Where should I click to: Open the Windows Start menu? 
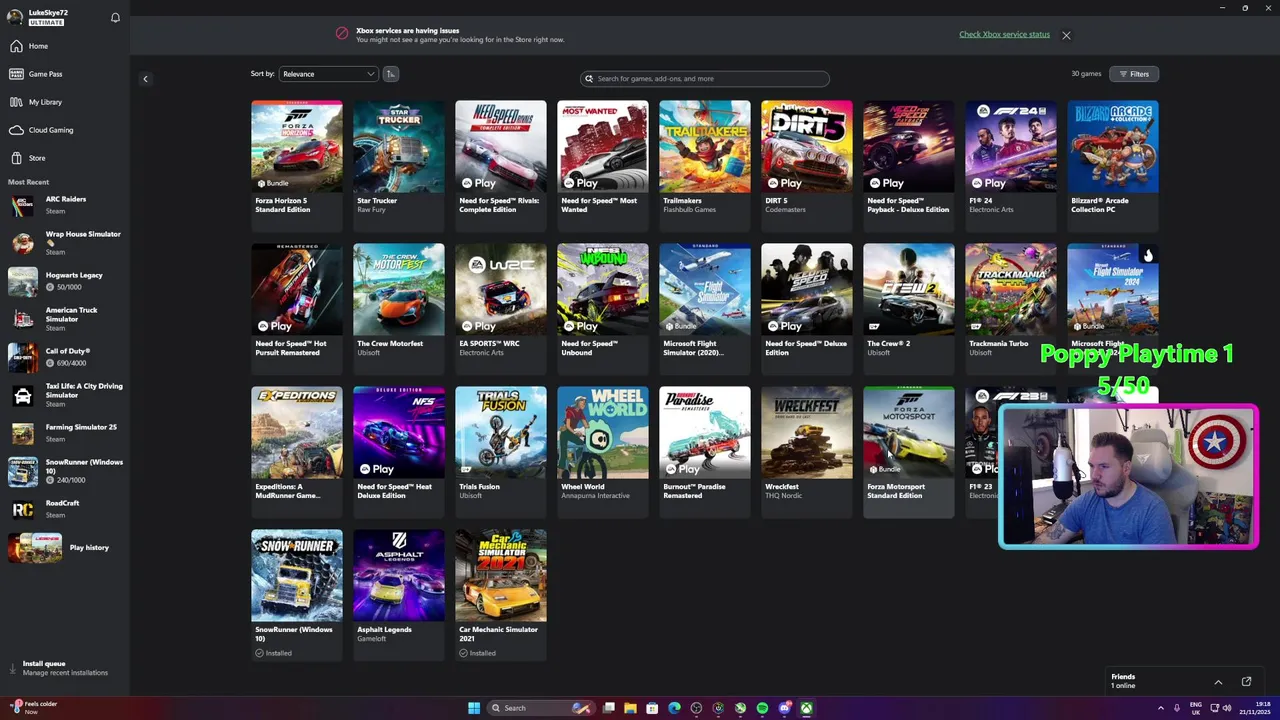tap(474, 708)
